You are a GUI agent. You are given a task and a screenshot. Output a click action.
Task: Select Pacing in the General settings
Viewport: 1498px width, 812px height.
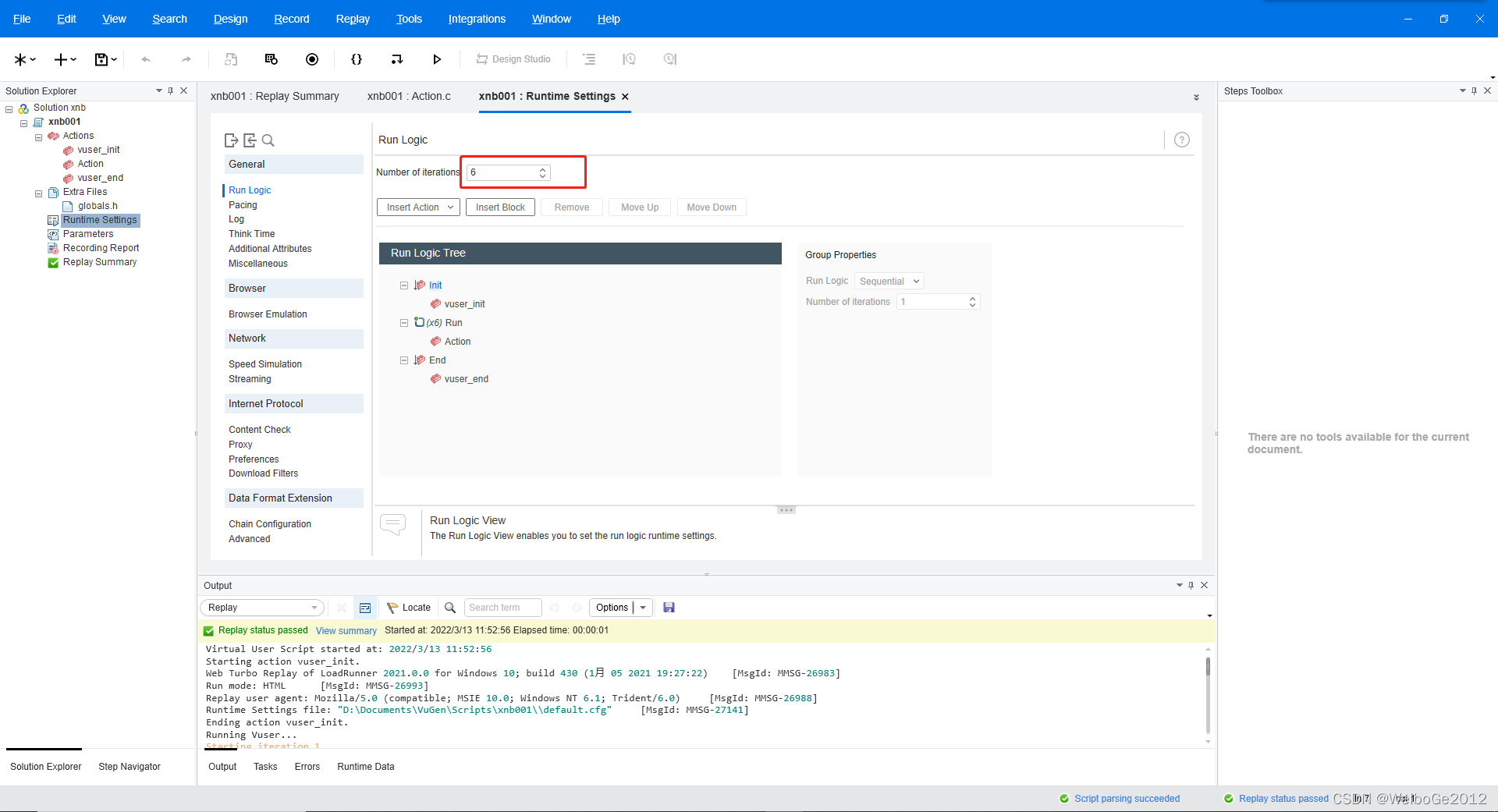[243, 205]
